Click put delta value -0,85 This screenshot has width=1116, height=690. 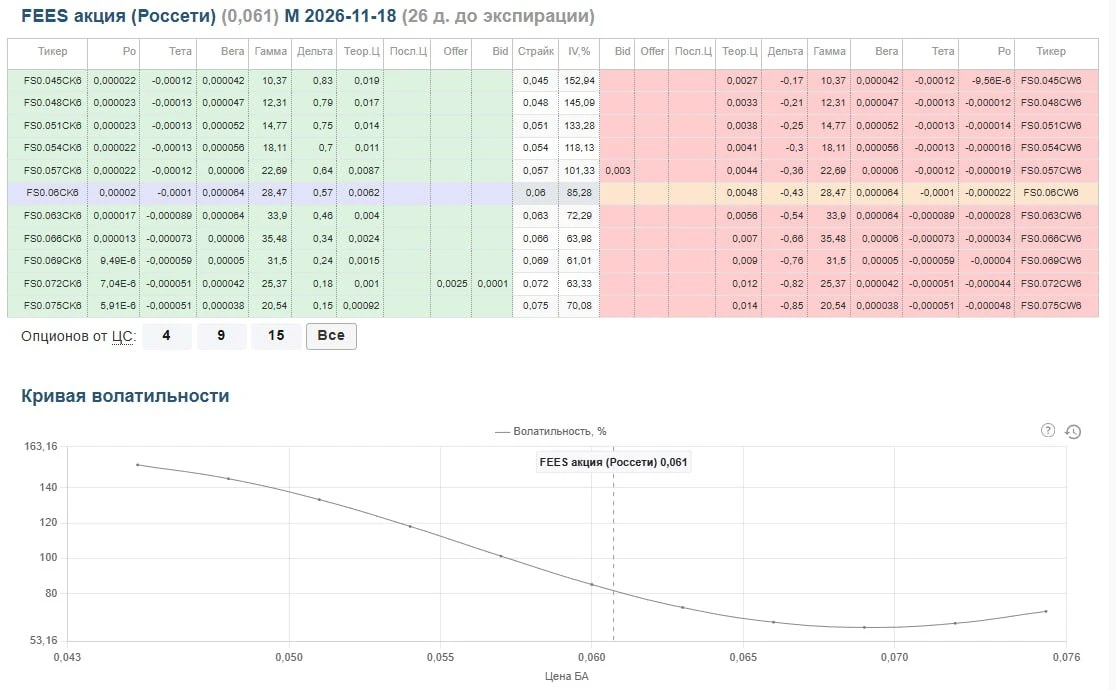point(791,305)
